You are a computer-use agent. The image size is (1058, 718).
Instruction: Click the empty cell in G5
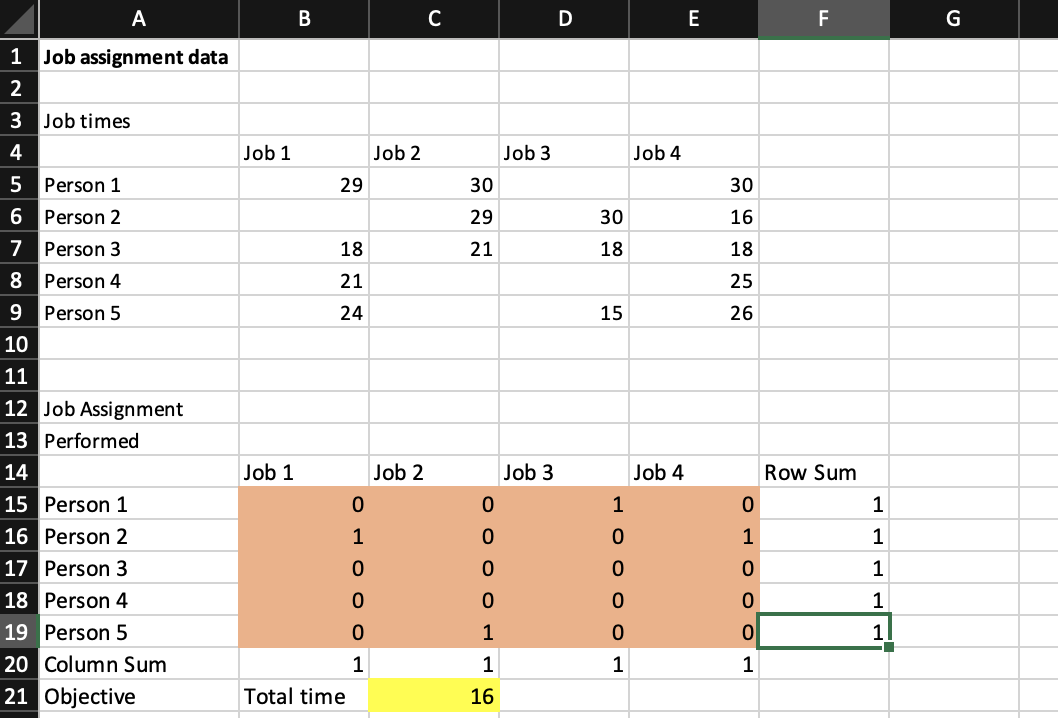tap(951, 184)
